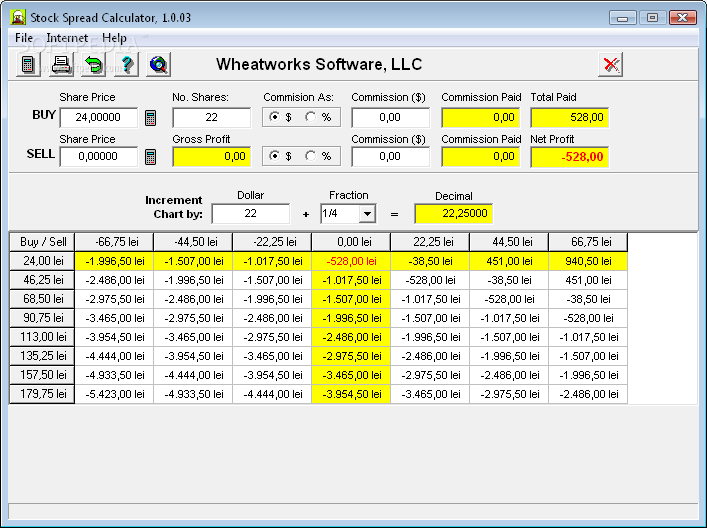Click the red X exit icon
This screenshot has height=528, width=707.
tap(611, 64)
